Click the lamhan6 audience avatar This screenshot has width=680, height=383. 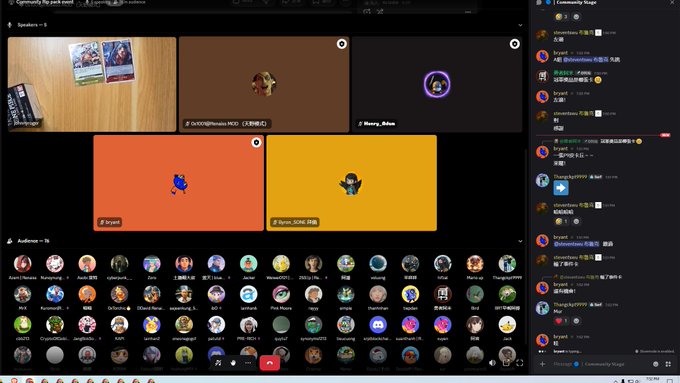248,295
